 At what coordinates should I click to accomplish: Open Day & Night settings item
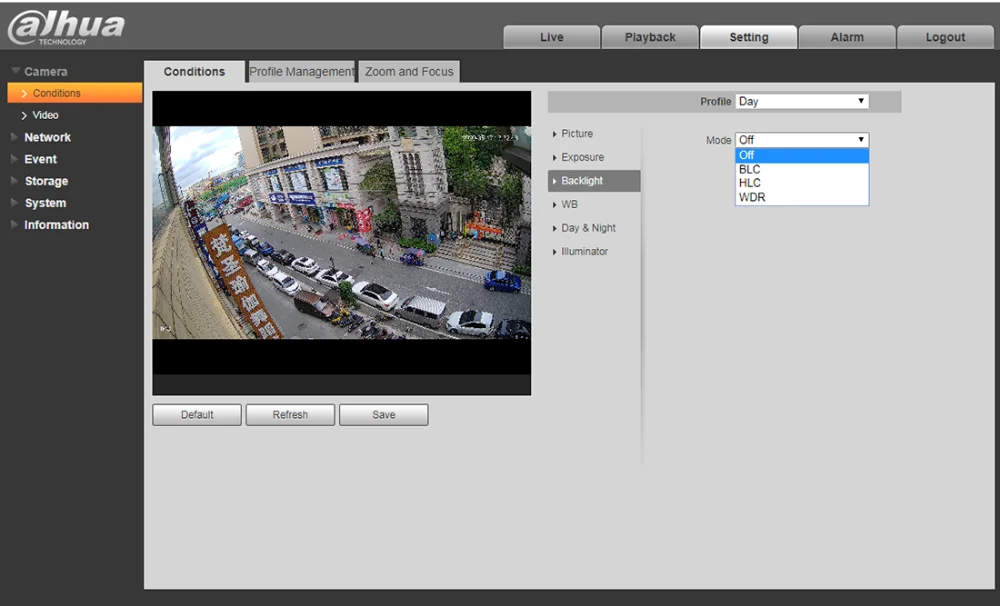click(588, 228)
